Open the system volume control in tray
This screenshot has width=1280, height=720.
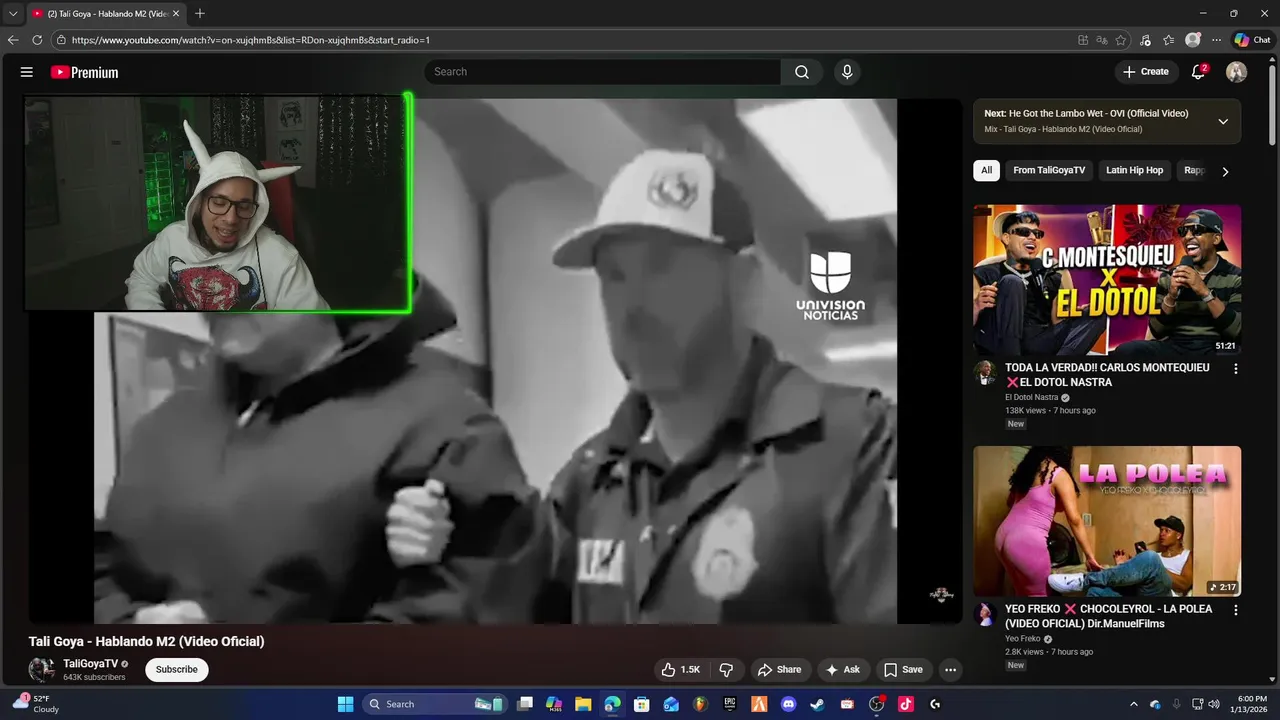click(x=1214, y=704)
